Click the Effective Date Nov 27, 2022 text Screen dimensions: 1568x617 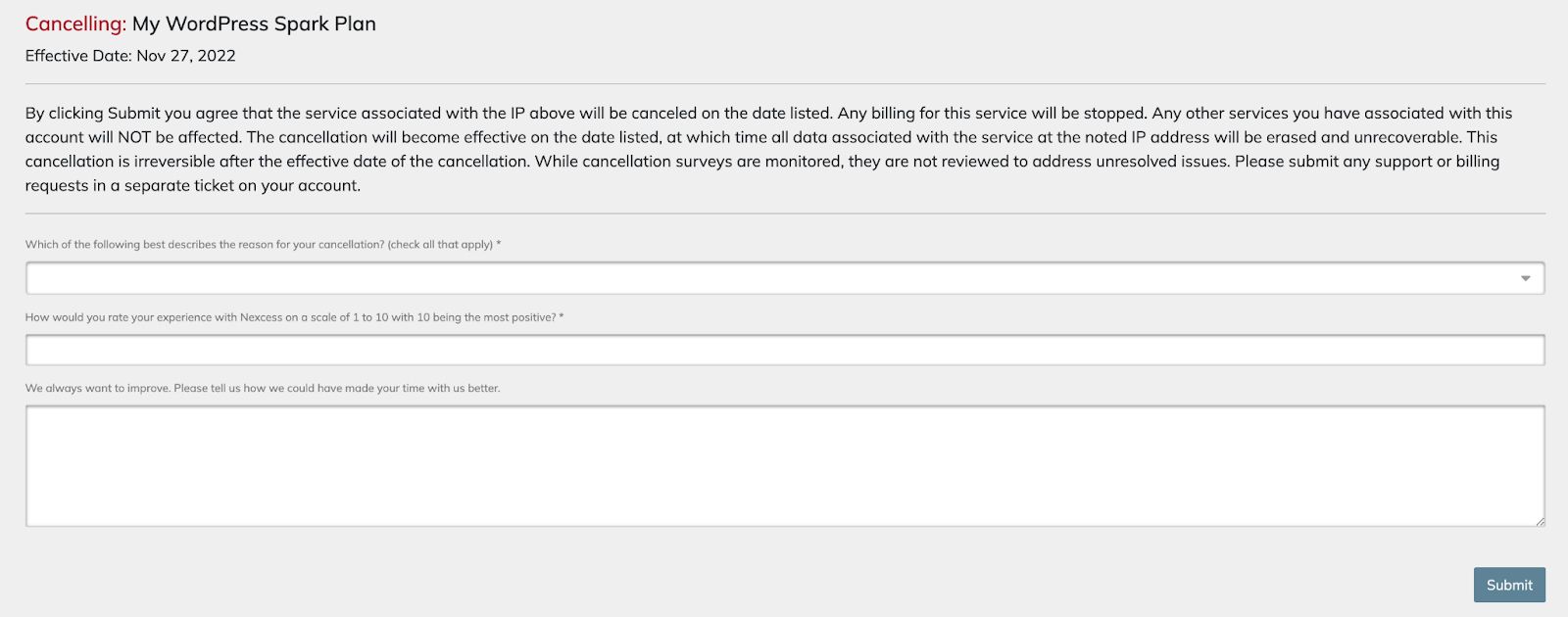point(130,56)
